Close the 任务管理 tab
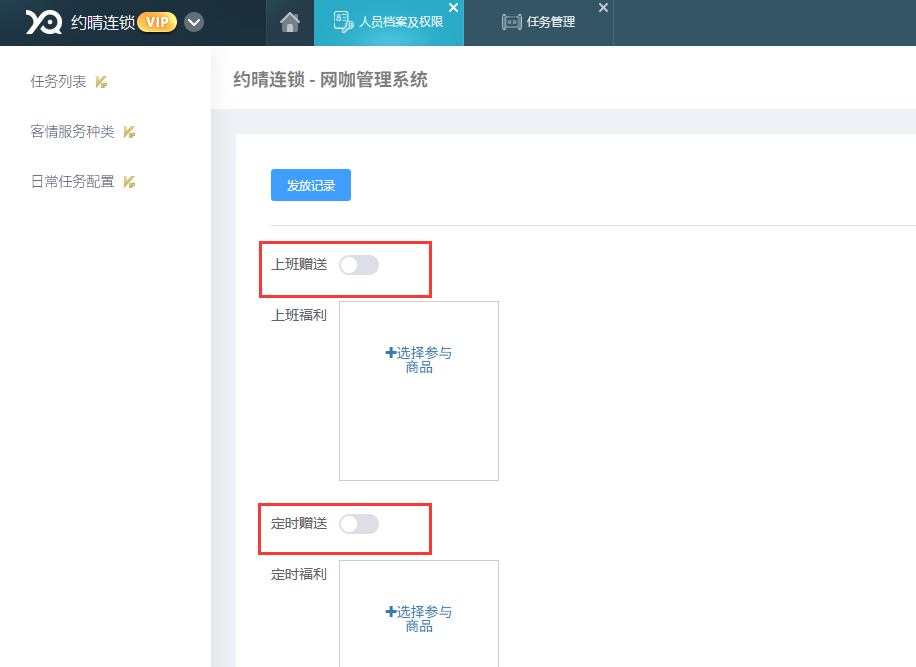 [603, 8]
